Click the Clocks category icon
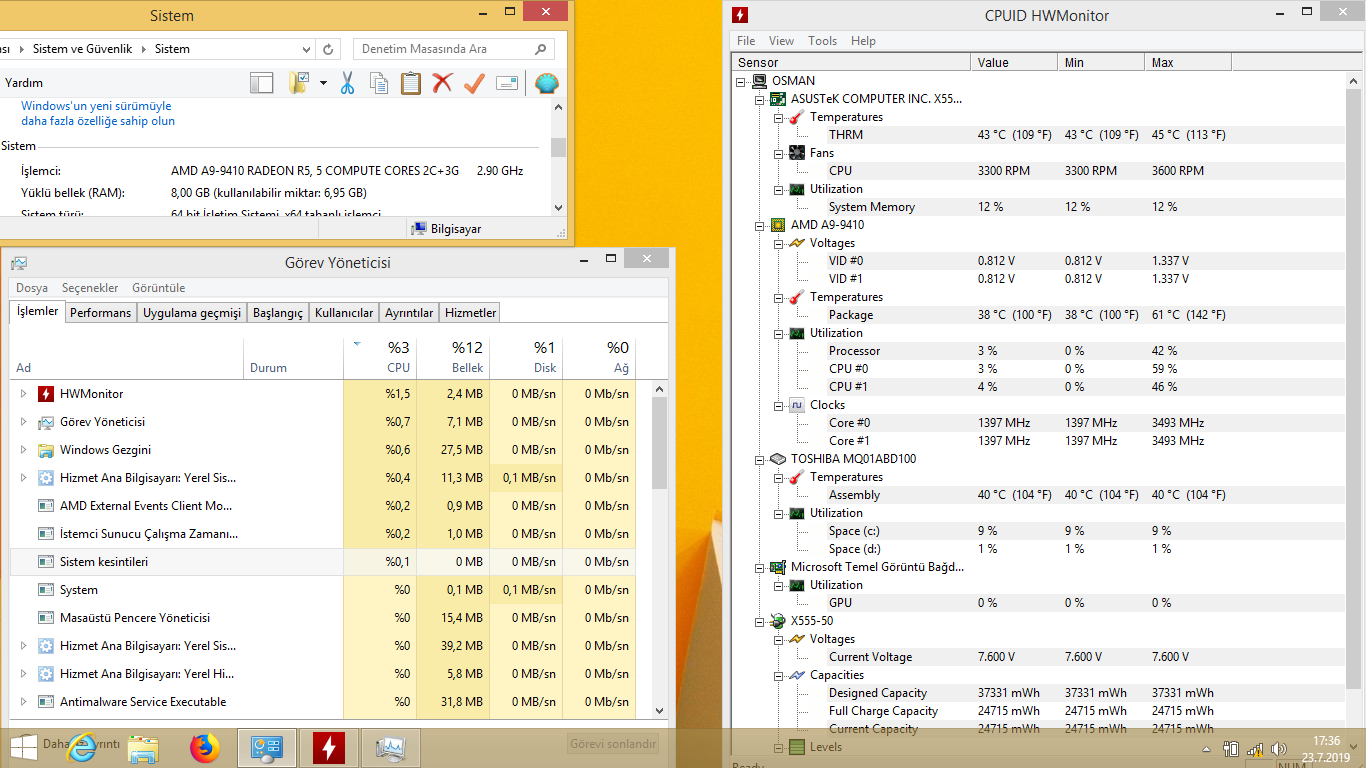 (797, 405)
